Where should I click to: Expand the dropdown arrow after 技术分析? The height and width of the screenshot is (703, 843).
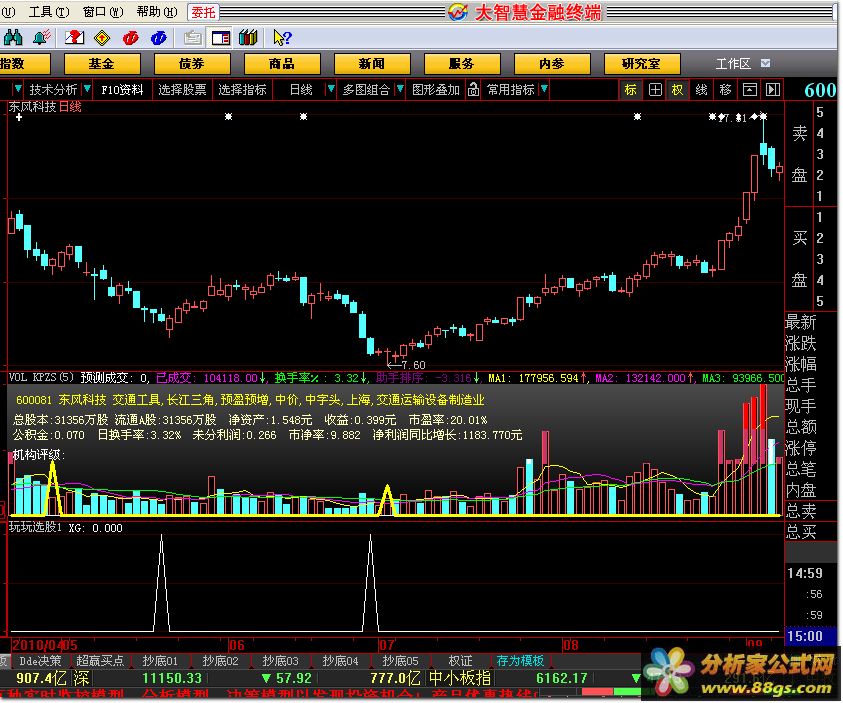87,89
